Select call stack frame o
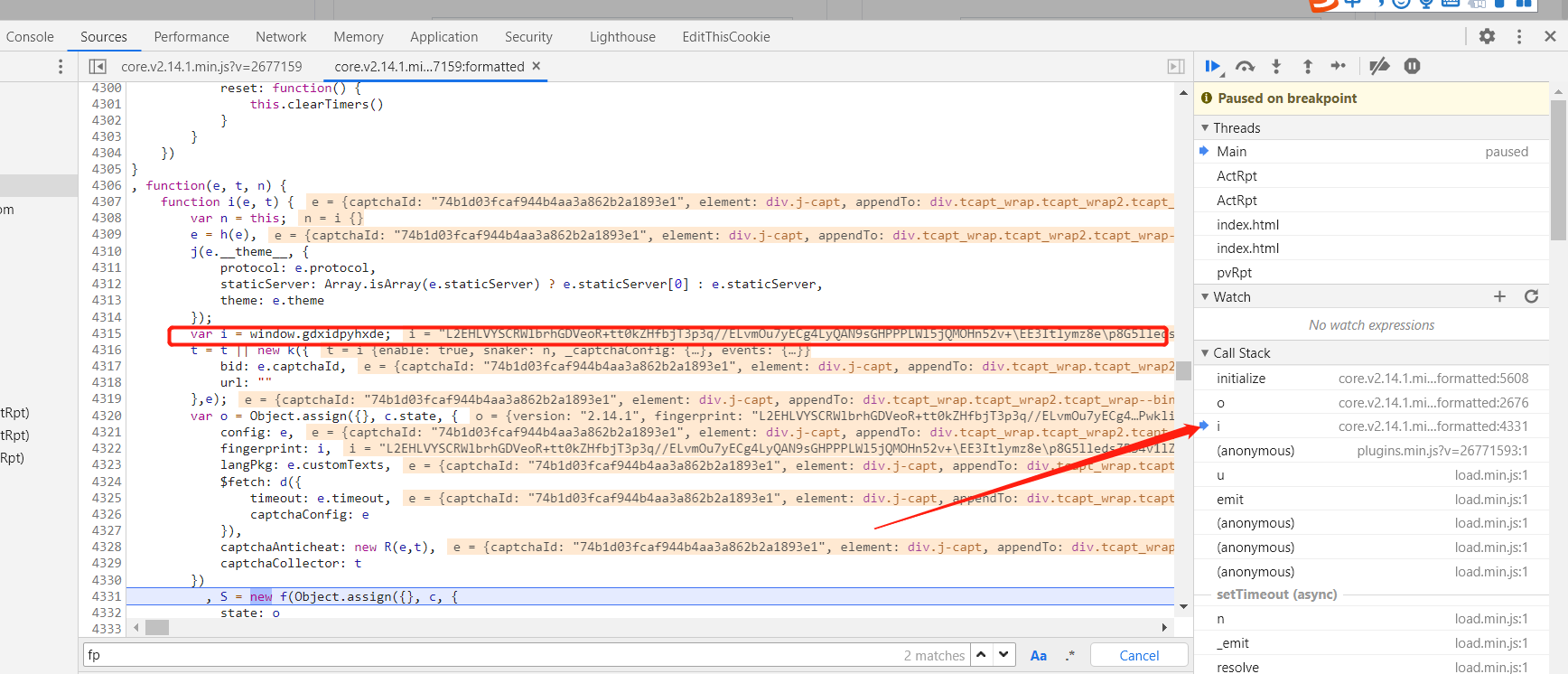Viewport: 1568px width, 674px height. (x=1372, y=403)
